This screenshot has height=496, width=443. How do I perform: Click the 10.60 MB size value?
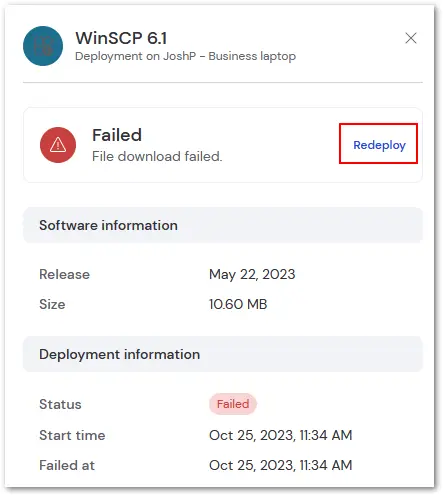point(238,304)
